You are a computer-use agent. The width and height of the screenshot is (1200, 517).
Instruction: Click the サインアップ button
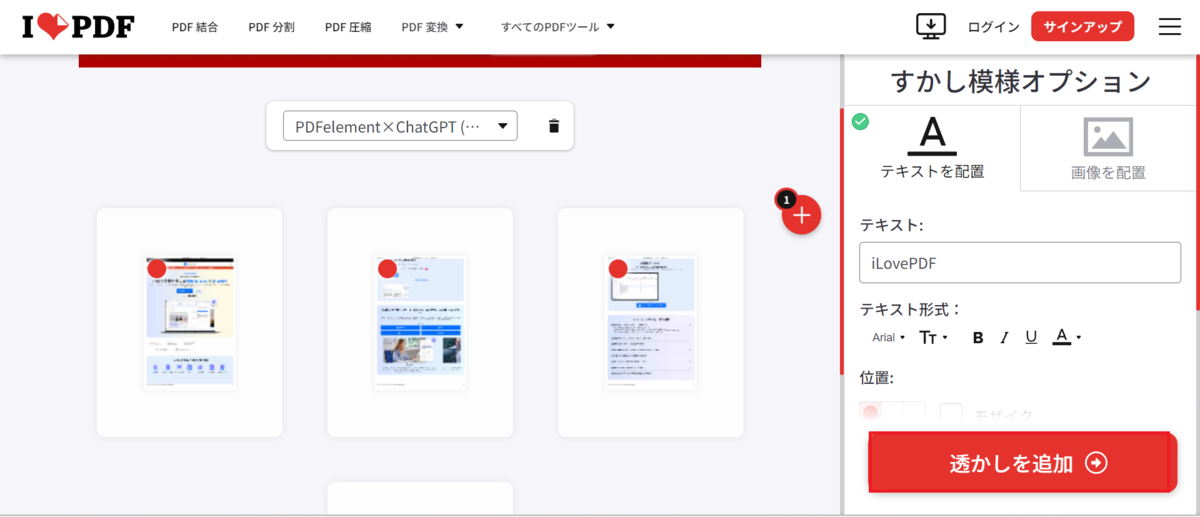1083,27
